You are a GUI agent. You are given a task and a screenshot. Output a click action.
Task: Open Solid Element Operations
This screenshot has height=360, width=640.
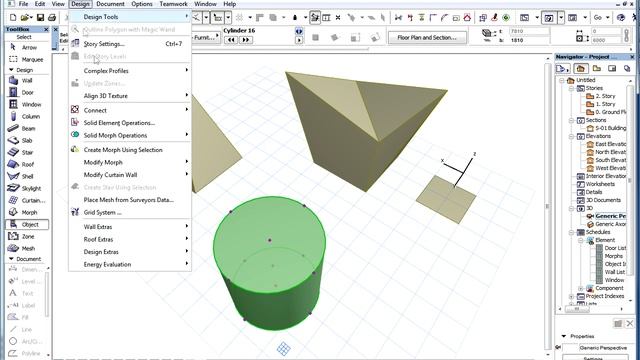pos(130,123)
